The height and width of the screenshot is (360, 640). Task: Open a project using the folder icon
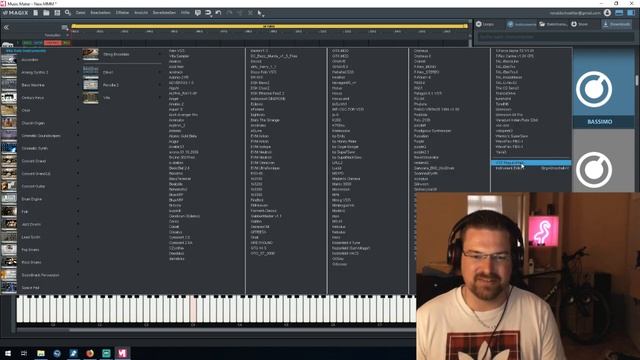[x=46, y=13]
